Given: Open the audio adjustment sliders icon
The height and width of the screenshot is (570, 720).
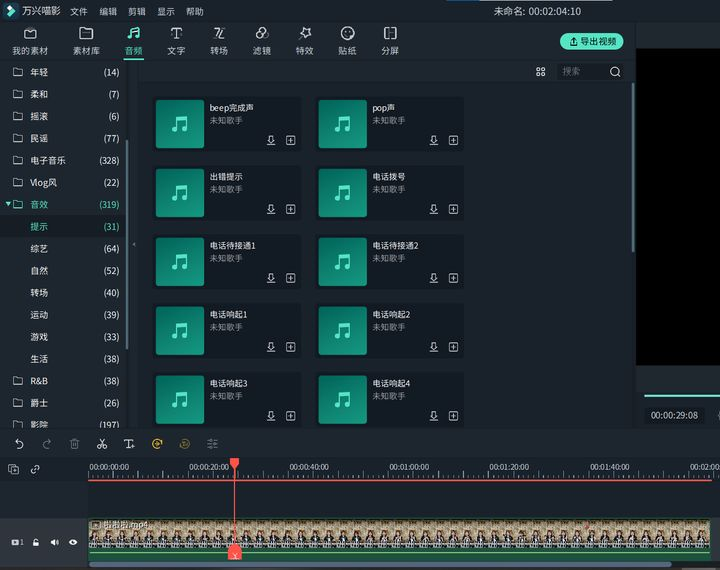Looking at the screenshot, I should (212, 444).
